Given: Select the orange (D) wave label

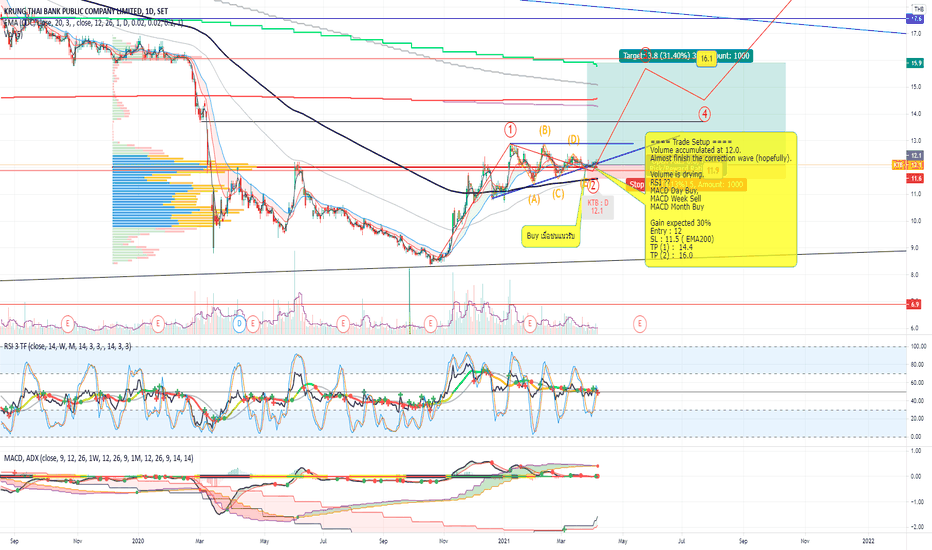Looking at the screenshot, I should tap(573, 140).
